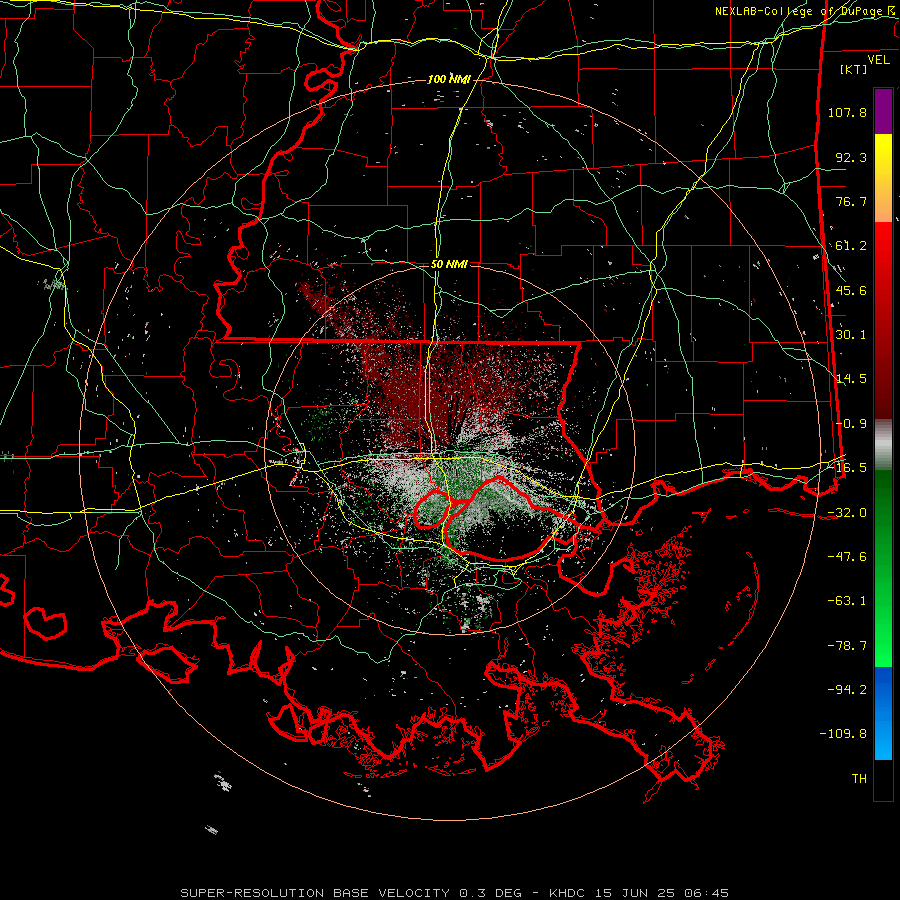
Task: Select the 107.8 legend value
Action: click(847, 112)
